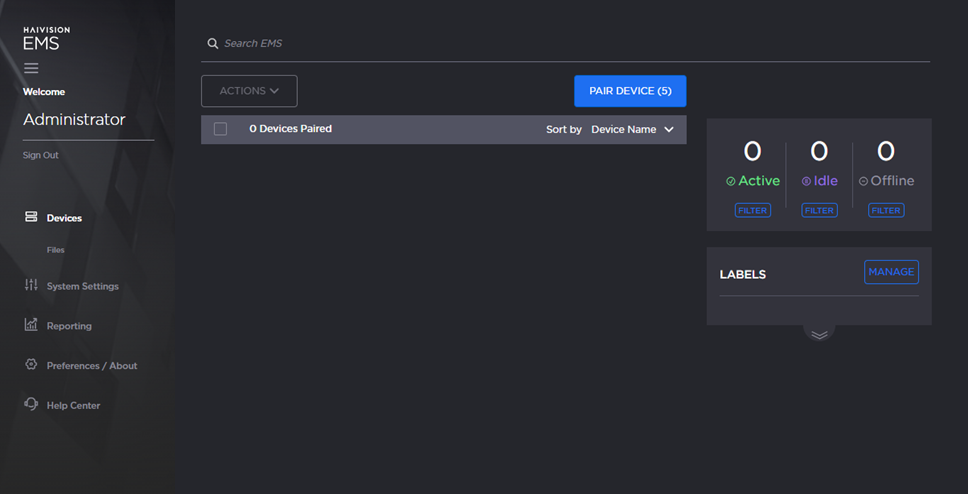
Task: Click the Devices server icon
Action: tap(31, 217)
